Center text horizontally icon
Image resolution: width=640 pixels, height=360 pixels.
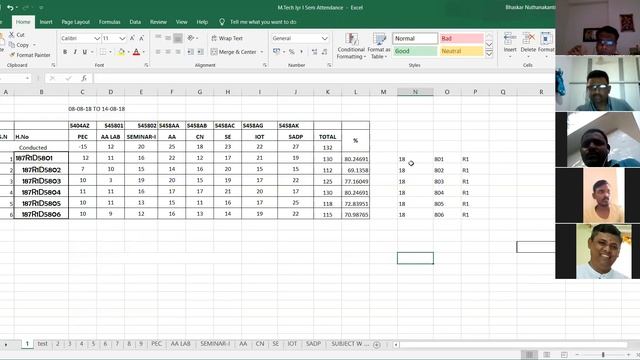tap(168, 52)
